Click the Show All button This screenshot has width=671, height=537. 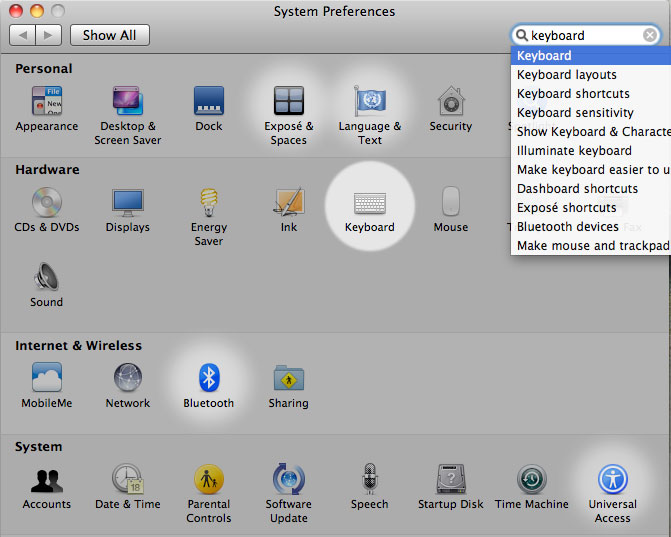pyautogui.click(x=109, y=35)
